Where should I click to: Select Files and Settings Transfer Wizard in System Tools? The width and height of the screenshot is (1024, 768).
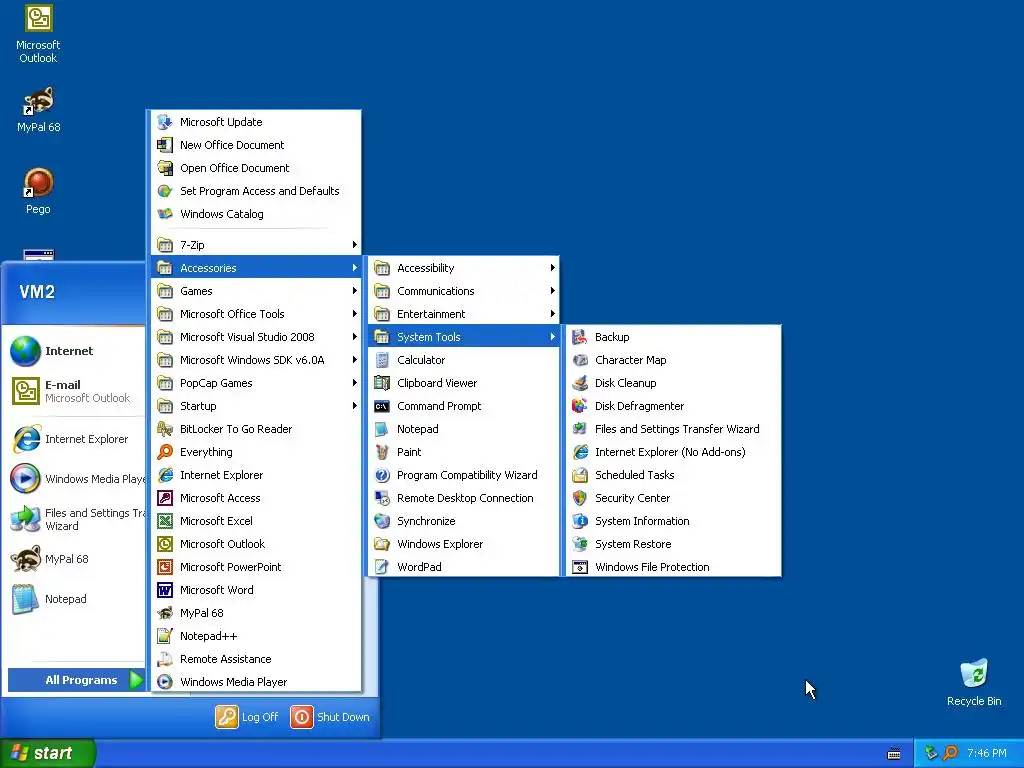[x=673, y=429]
